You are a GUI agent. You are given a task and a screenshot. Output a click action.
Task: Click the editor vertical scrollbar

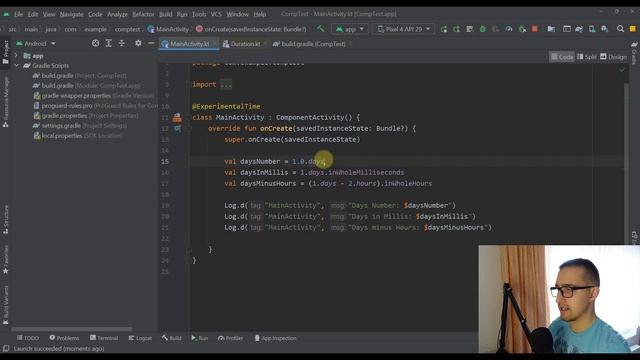(626, 163)
